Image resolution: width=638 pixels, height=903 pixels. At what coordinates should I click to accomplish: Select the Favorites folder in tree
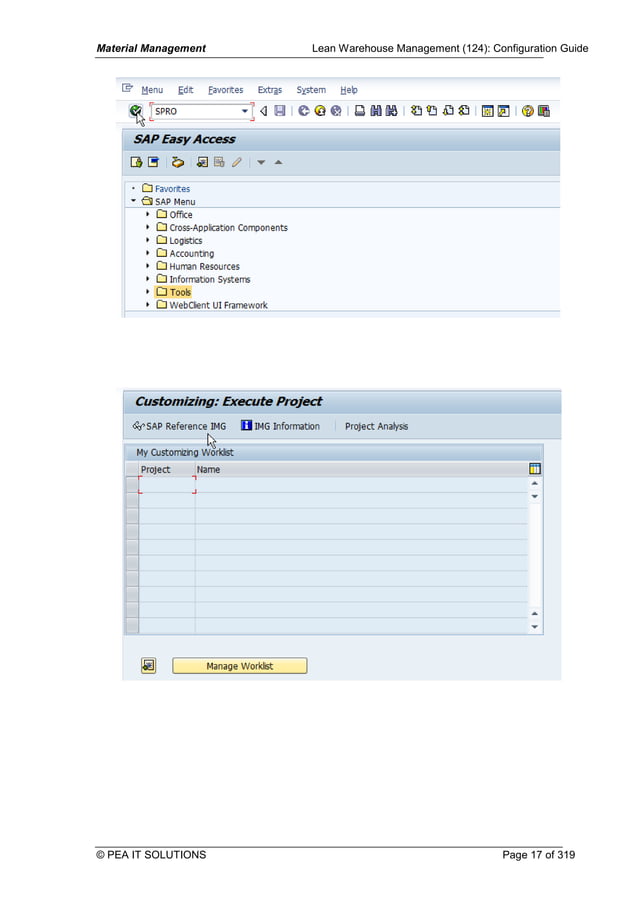pyautogui.click(x=172, y=188)
